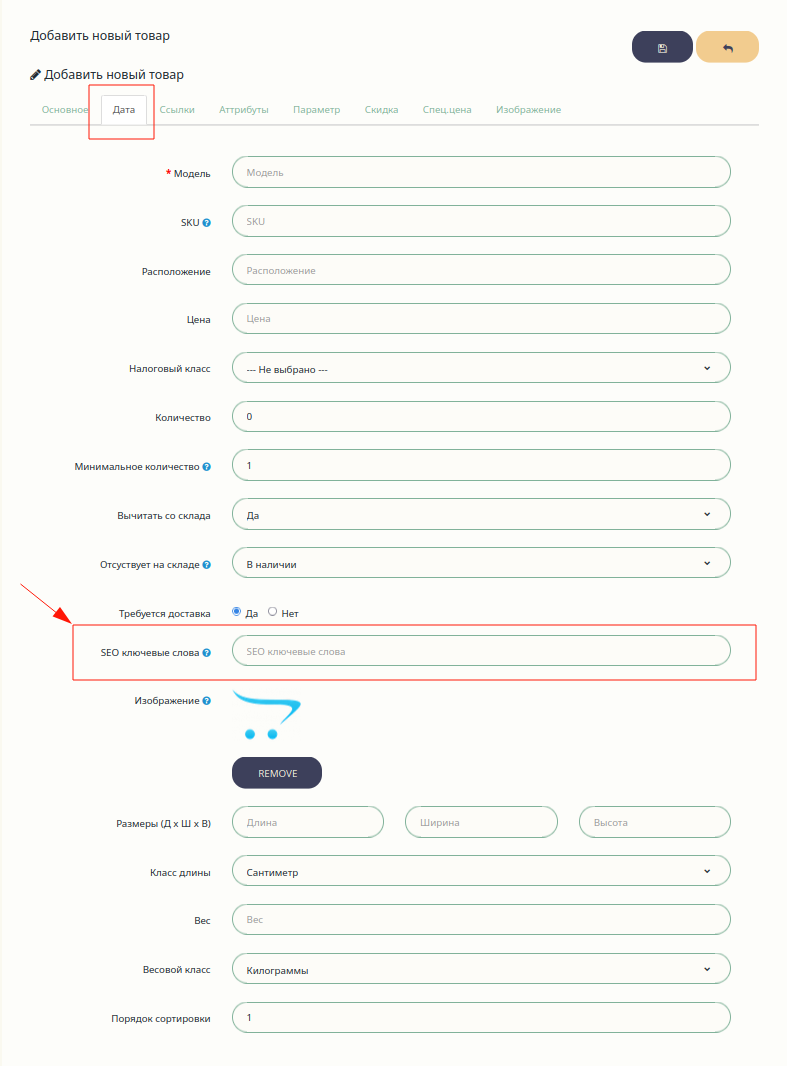Click the product cart image thumbnail
Viewport: 787px width, 1066px height.
coord(266,715)
